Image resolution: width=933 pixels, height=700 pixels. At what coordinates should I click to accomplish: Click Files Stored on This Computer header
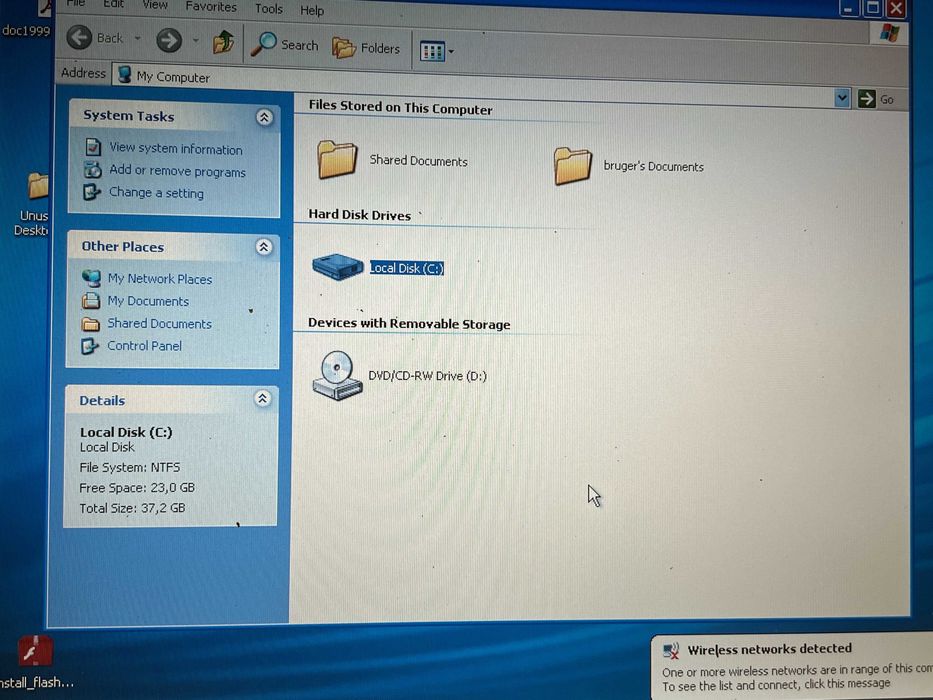[400, 107]
